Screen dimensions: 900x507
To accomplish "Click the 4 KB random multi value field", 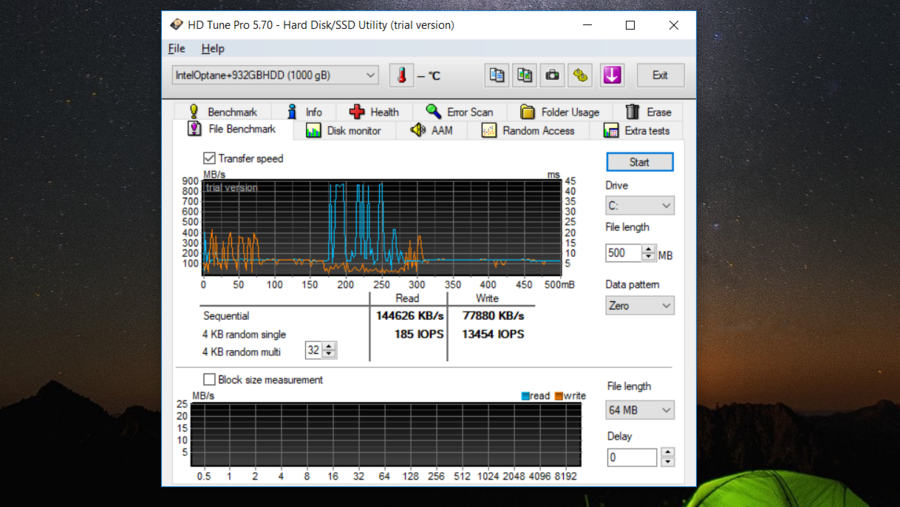I will 313,350.
